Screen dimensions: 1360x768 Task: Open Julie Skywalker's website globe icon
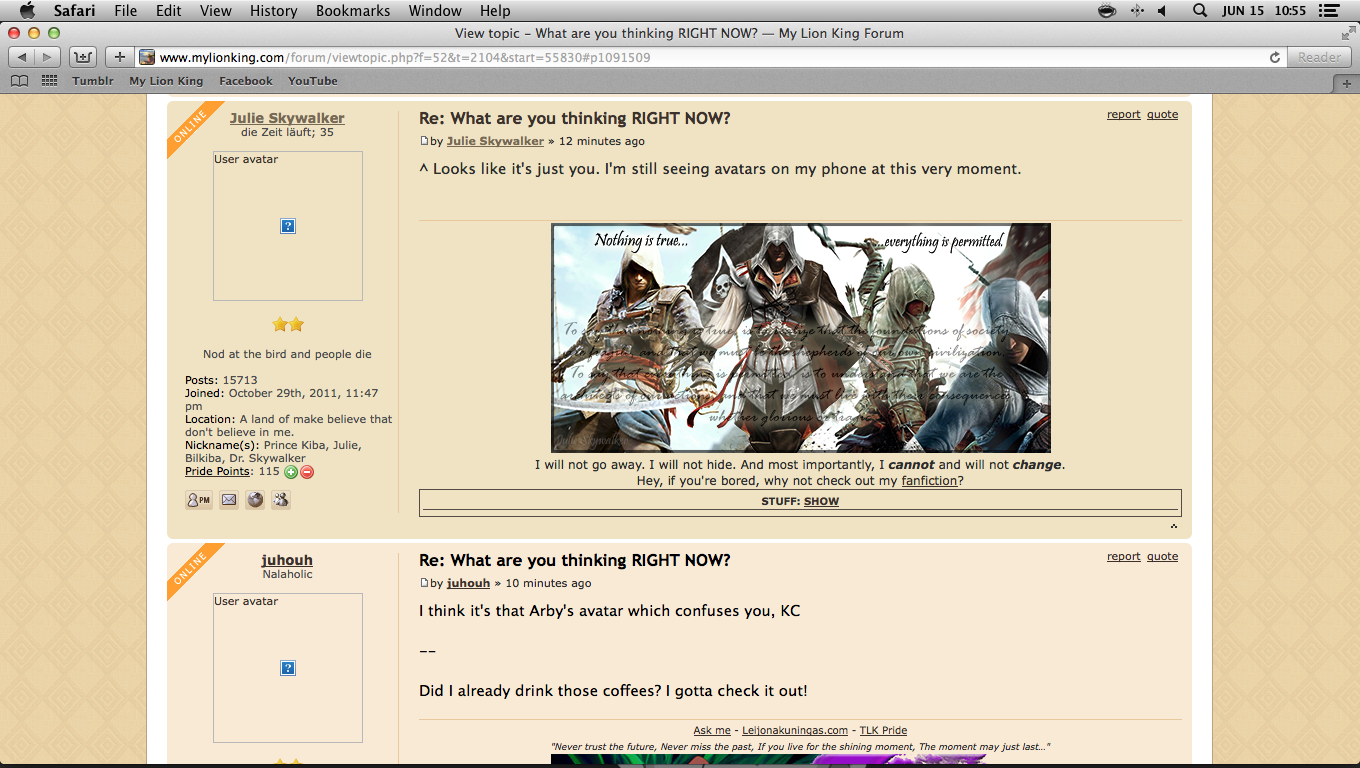click(255, 500)
